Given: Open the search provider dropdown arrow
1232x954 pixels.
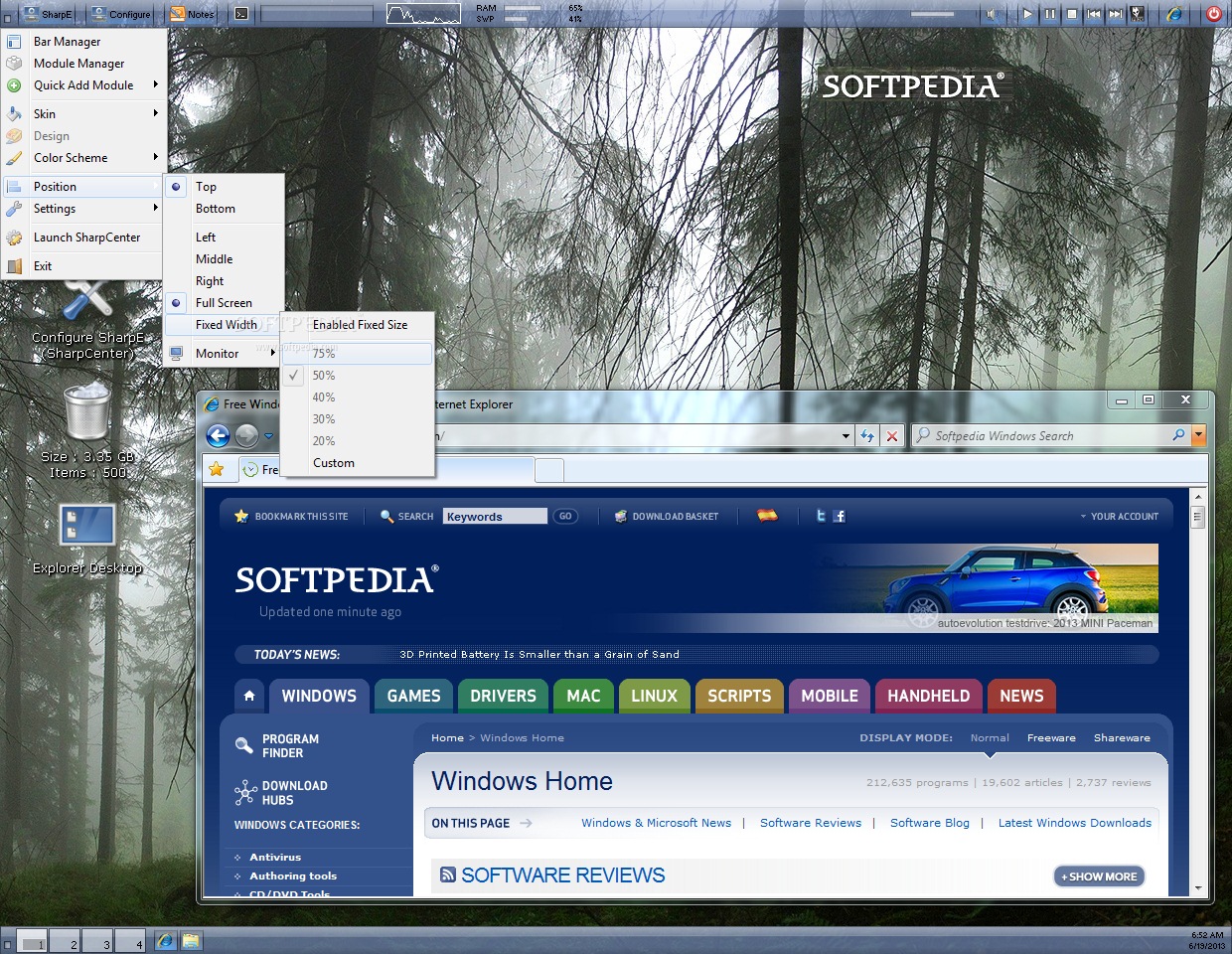Looking at the screenshot, I should coord(1198,435).
